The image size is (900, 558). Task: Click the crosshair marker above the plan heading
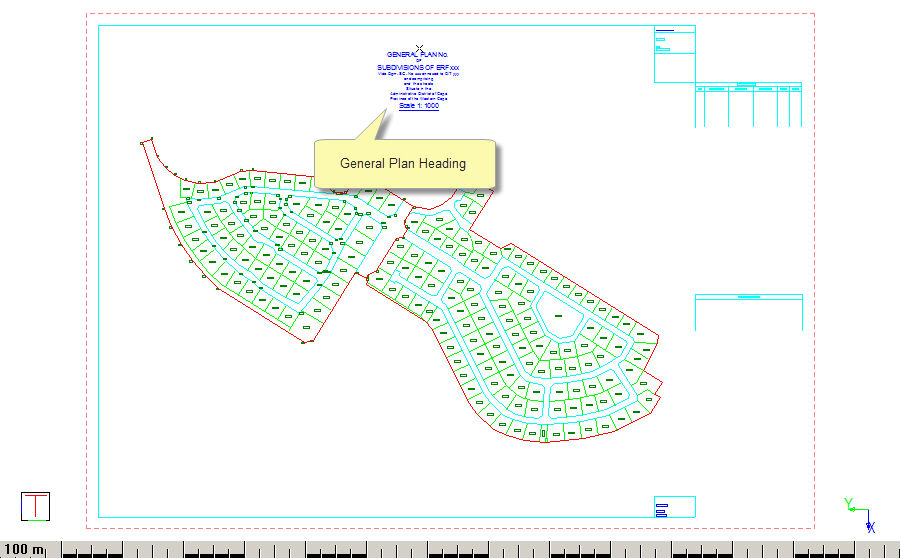(420, 46)
